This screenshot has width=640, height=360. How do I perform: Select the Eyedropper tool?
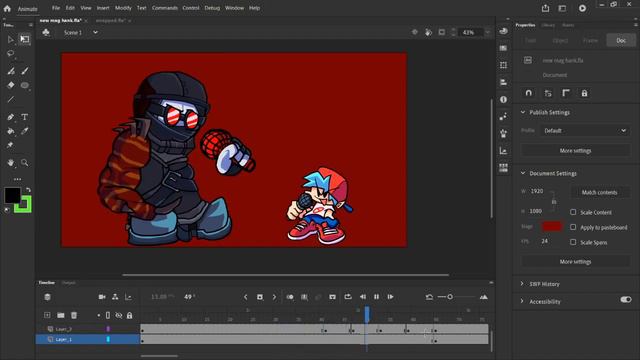click(x=25, y=131)
